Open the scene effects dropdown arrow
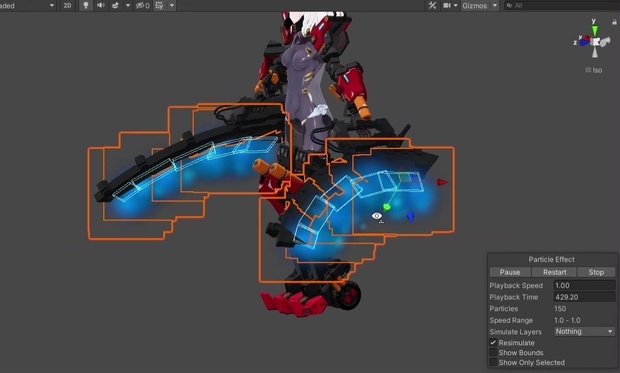Image resolution: width=620 pixels, height=373 pixels. tap(128, 6)
